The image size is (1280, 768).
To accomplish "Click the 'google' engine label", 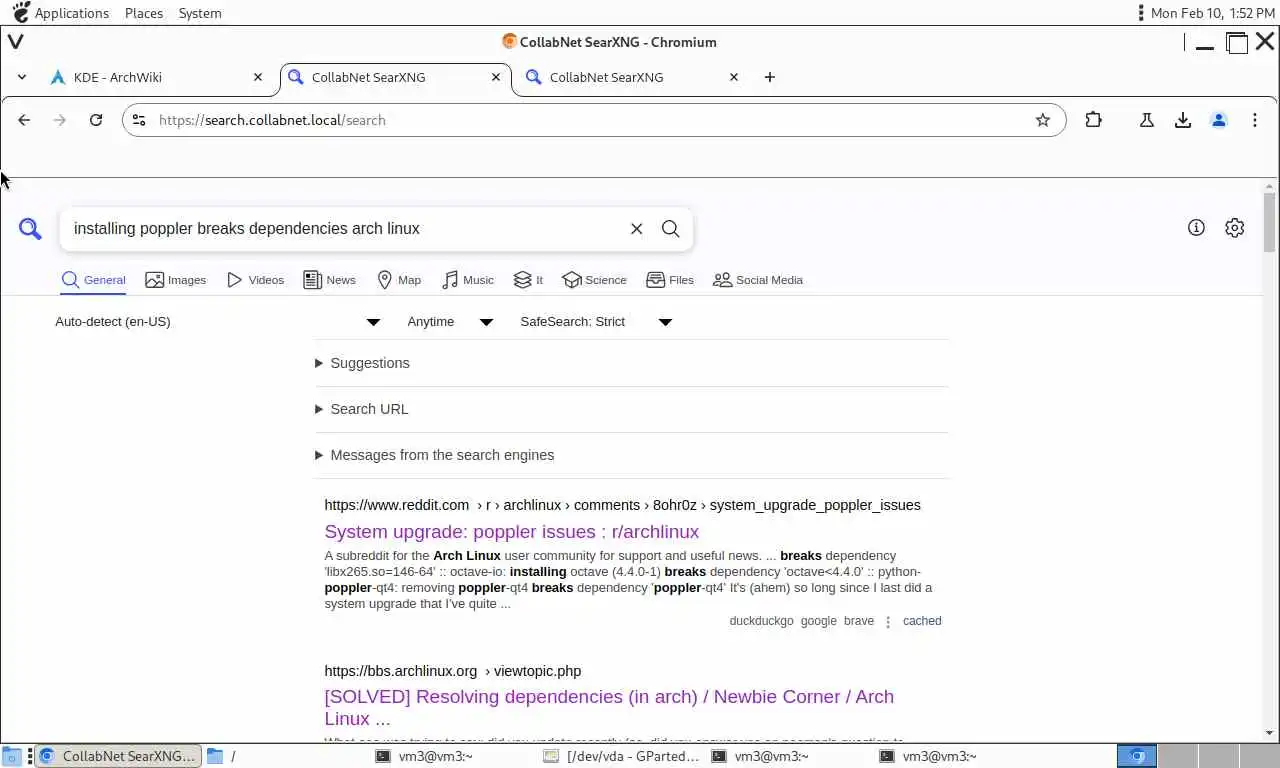I will point(818,621).
